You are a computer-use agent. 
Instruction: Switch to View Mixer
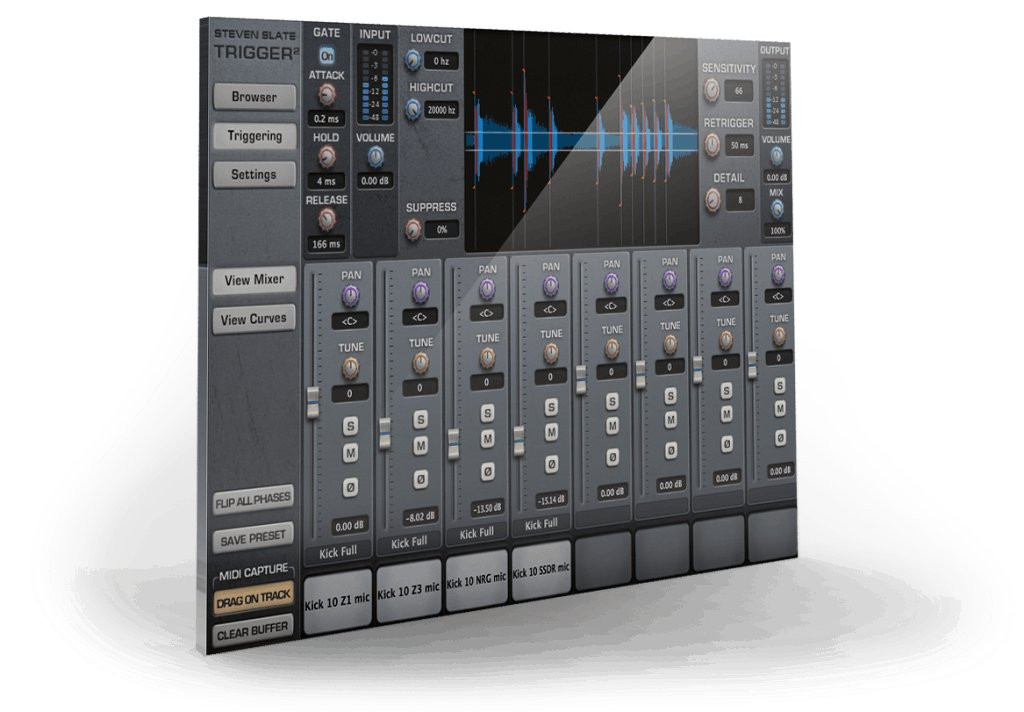[254, 280]
